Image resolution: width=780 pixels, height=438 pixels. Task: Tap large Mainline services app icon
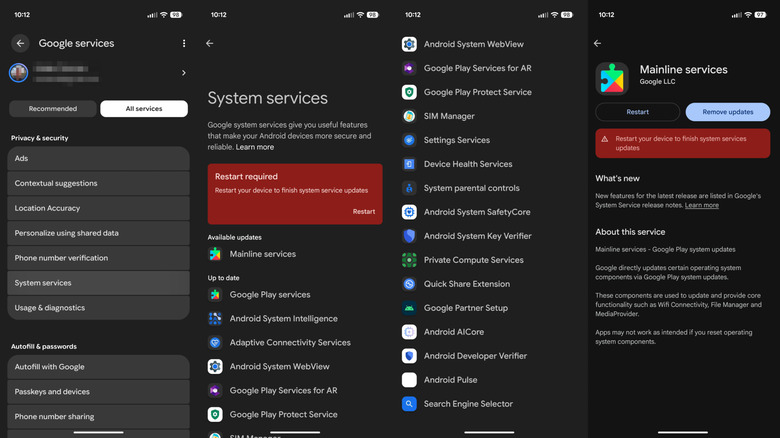(612, 79)
